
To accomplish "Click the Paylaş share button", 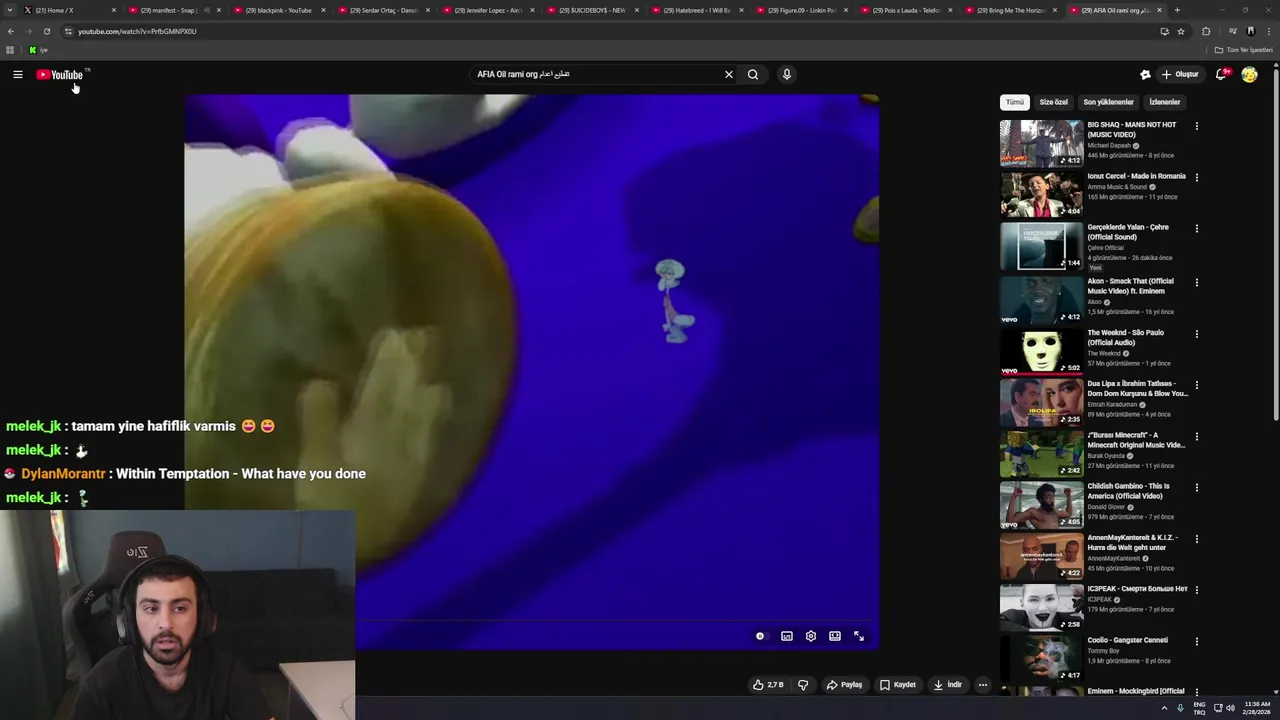I will click(844, 685).
